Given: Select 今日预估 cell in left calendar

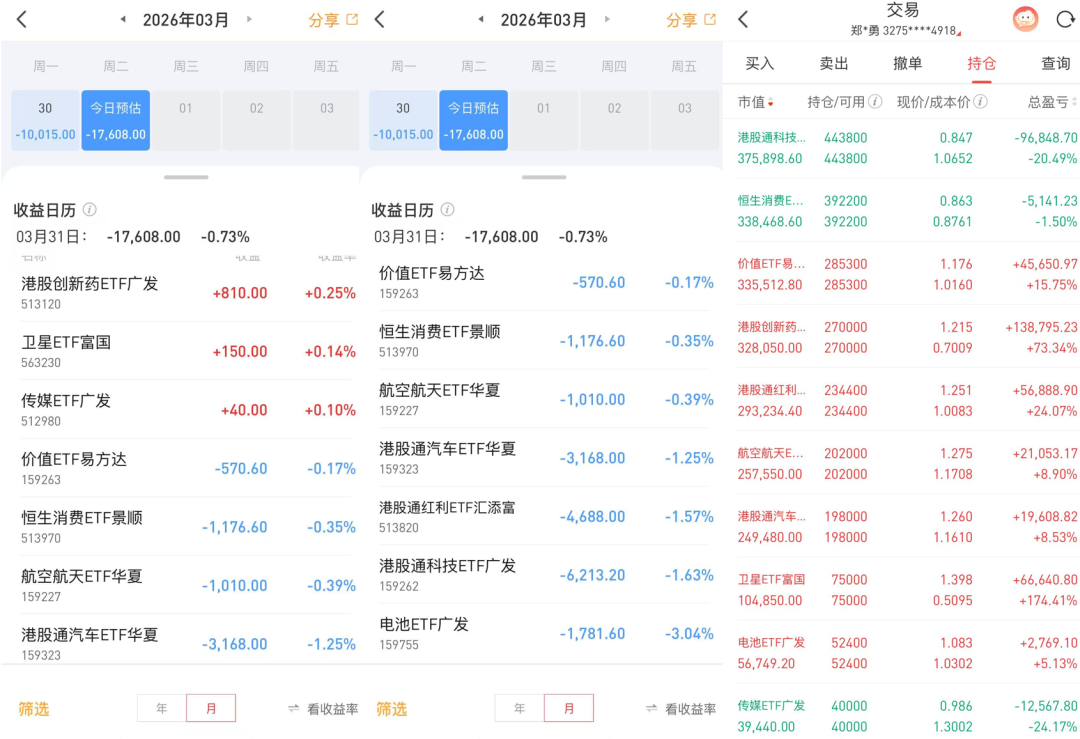Looking at the screenshot, I should (x=116, y=120).
